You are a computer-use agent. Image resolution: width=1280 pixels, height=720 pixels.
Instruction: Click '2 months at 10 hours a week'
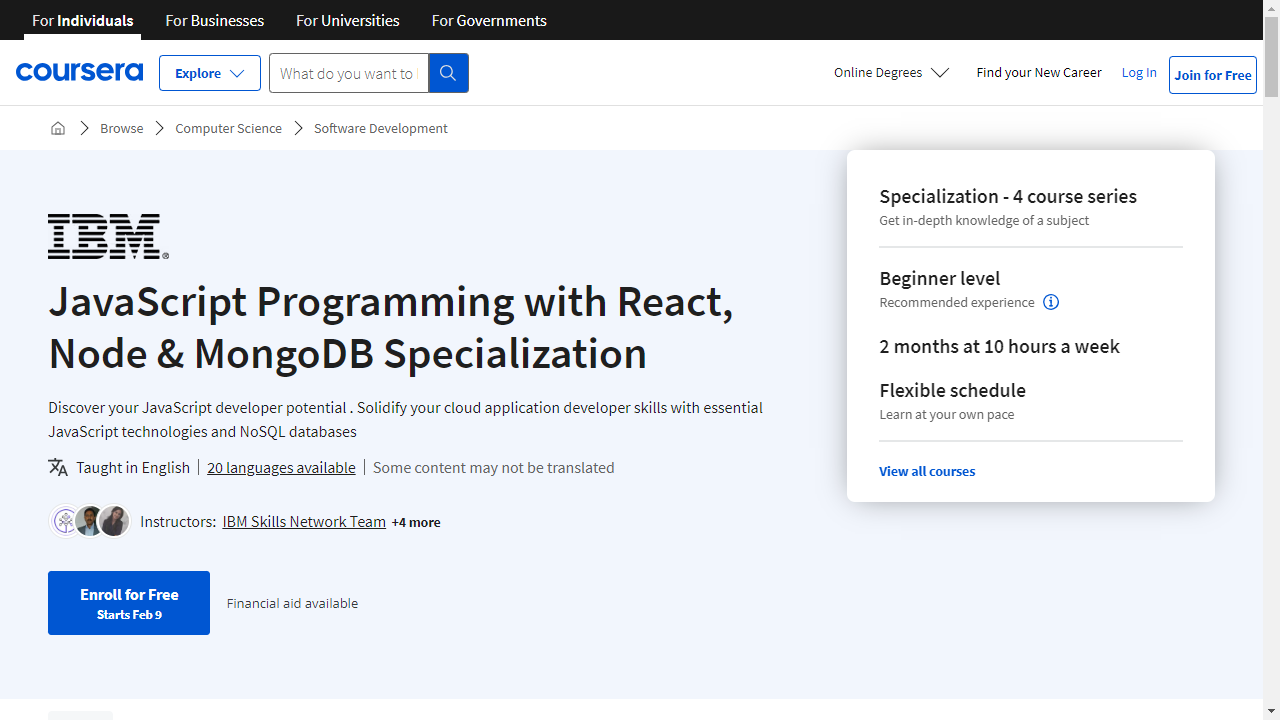[x=999, y=346]
